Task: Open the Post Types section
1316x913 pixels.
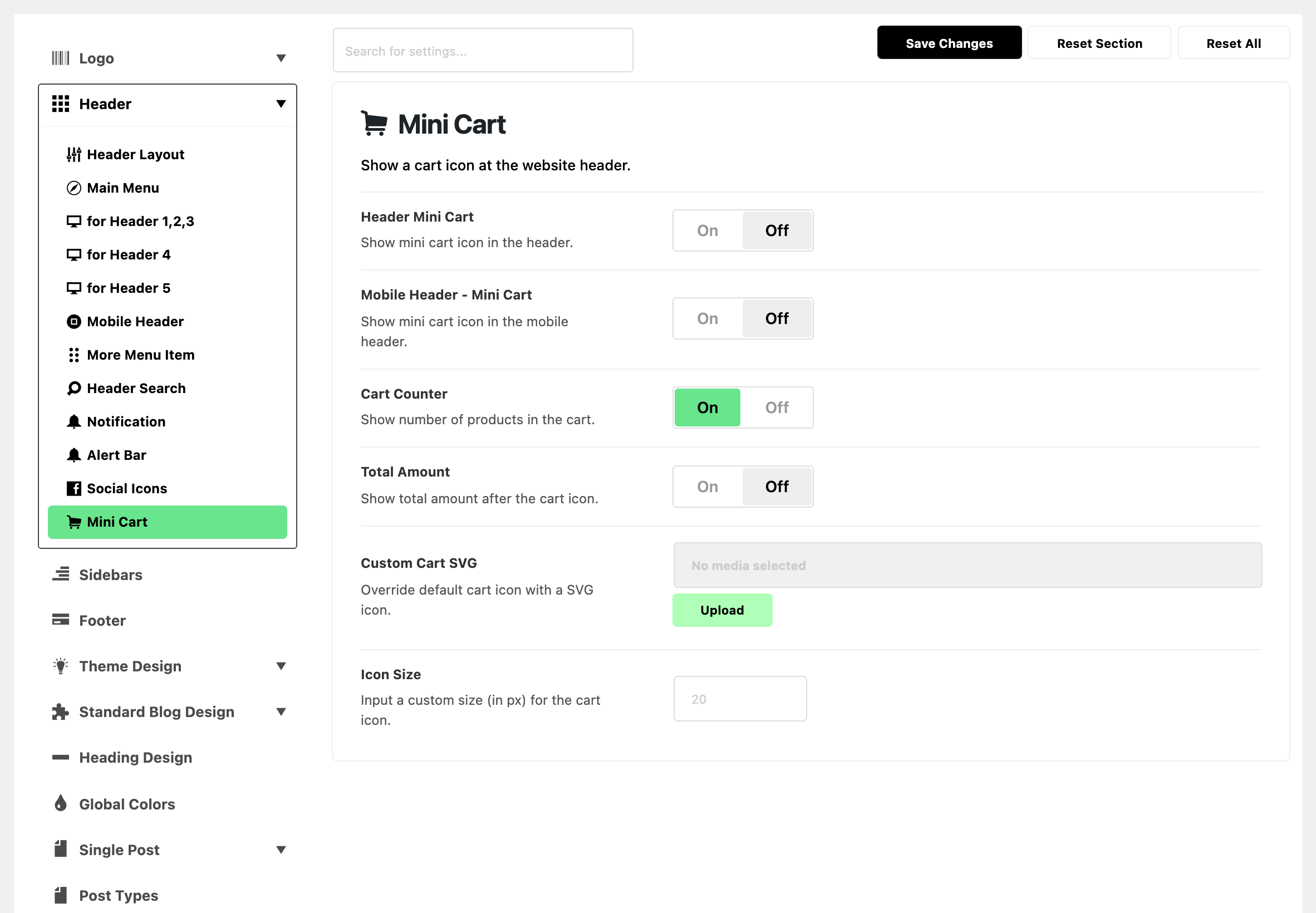Action: pyautogui.click(x=168, y=895)
